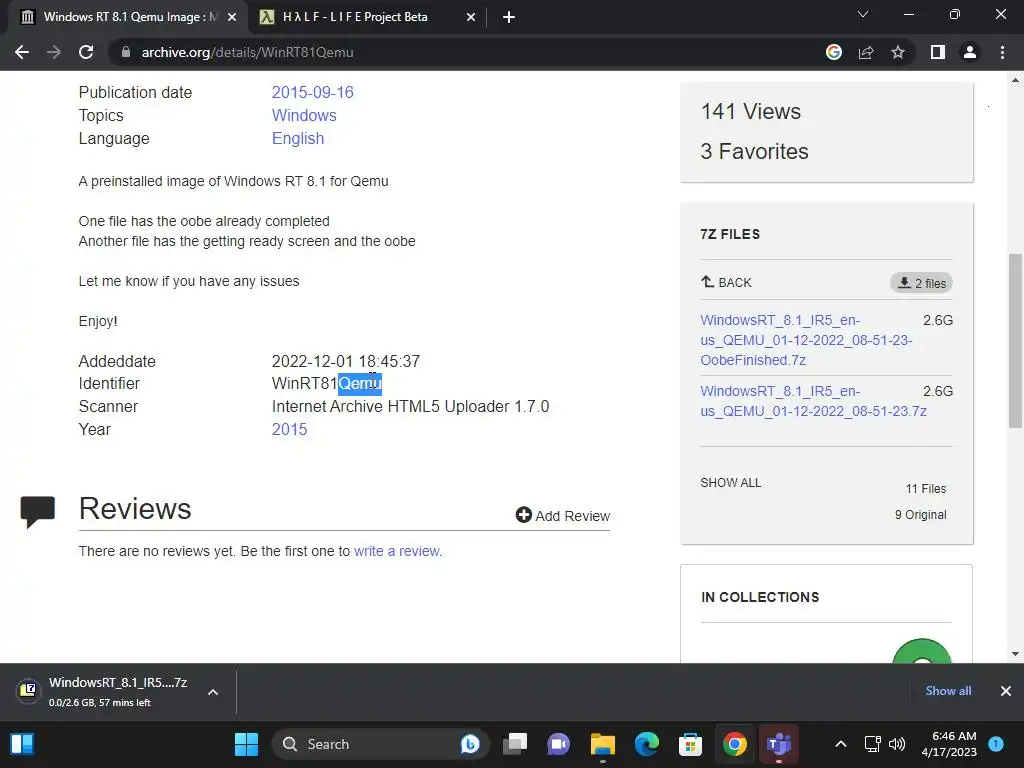Open the browser side panel
The height and width of the screenshot is (768, 1024).
938,52
